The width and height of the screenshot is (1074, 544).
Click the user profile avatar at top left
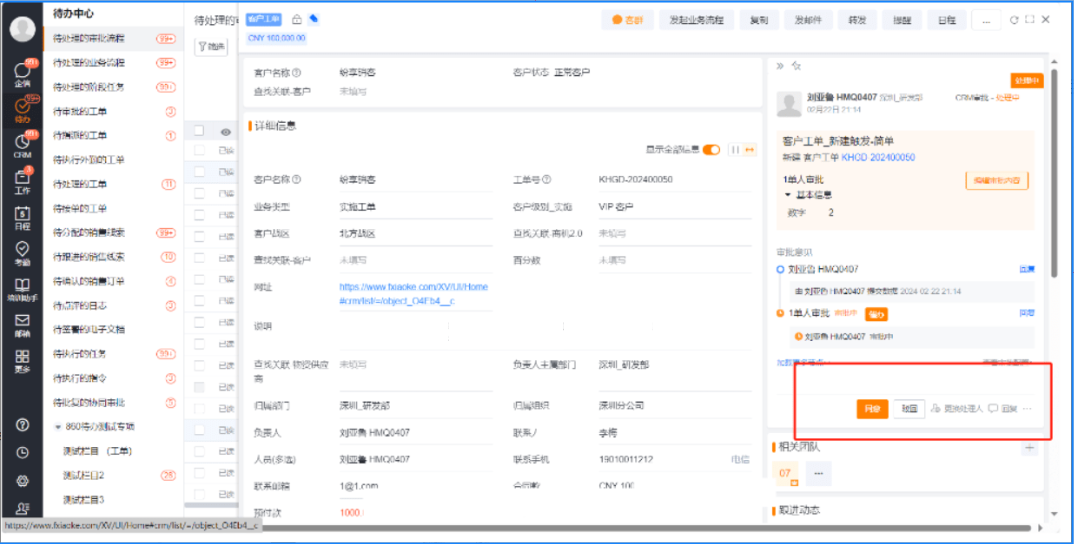pyautogui.click(x=23, y=29)
